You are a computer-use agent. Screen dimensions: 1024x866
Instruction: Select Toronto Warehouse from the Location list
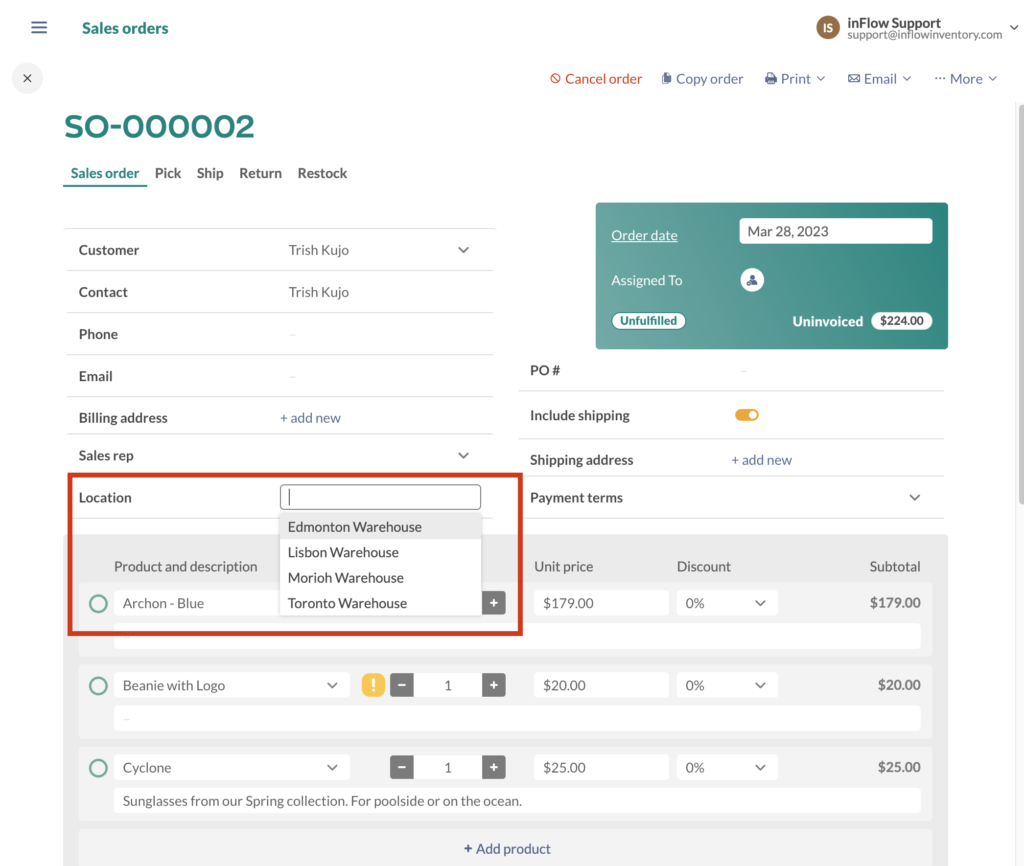point(347,603)
